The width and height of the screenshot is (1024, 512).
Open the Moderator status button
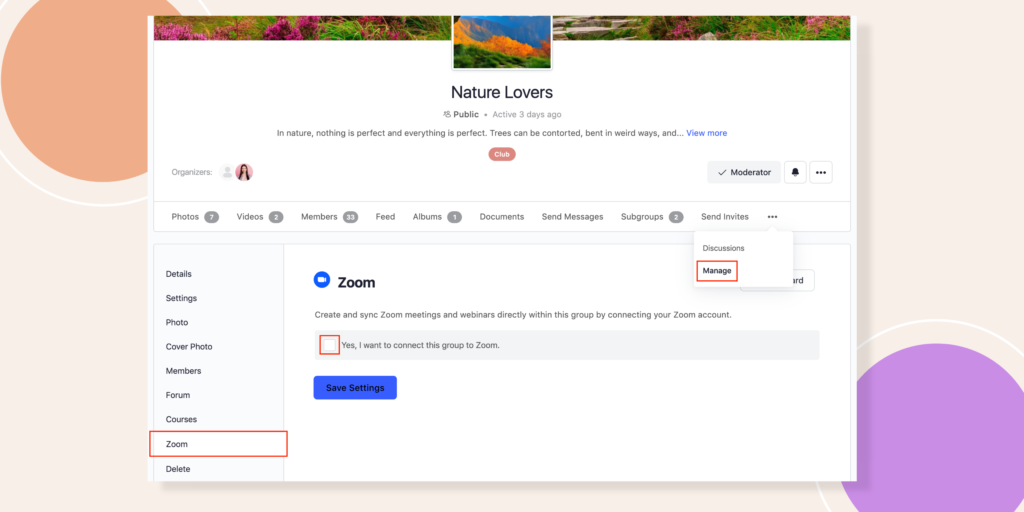[744, 172]
